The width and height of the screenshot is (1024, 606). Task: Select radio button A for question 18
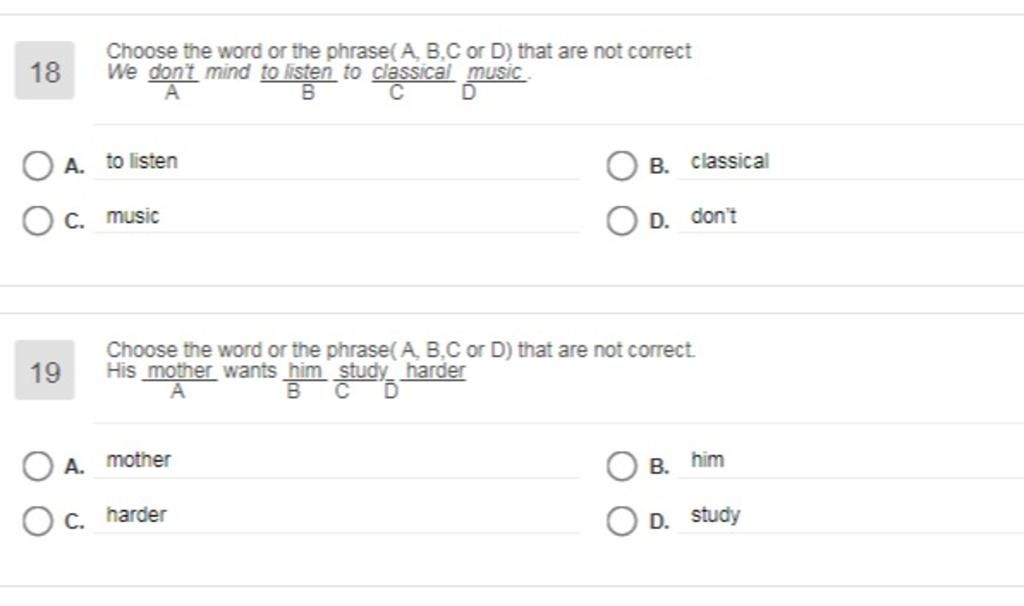click(37, 166)
